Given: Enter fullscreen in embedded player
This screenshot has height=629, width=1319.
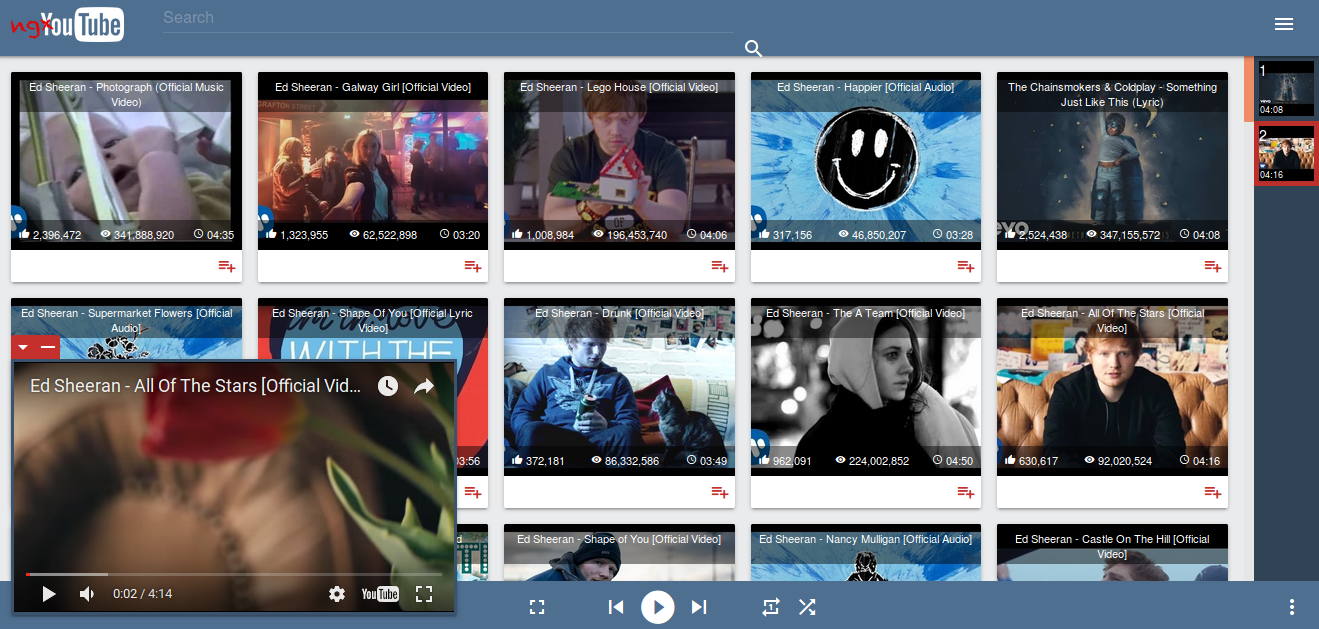Looking at the screenshot, I should coord(424,594).
